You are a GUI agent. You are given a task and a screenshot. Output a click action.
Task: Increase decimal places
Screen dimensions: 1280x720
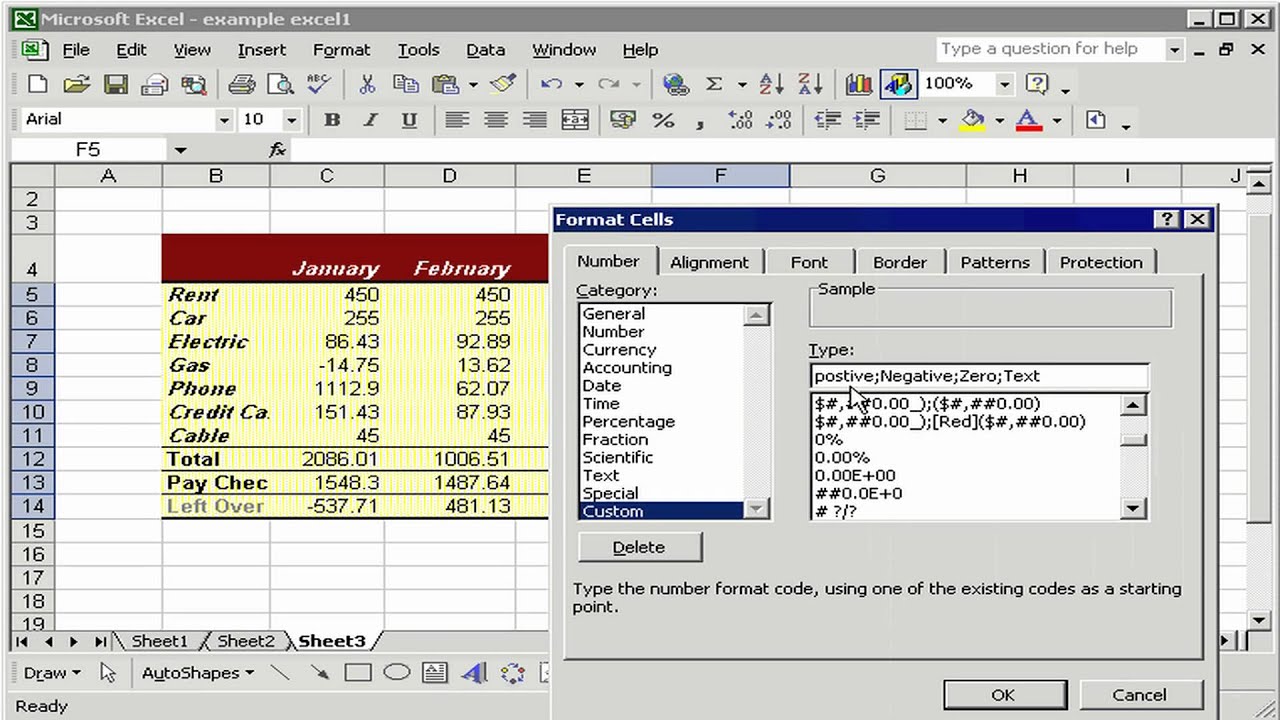click(x=740, y=120)
